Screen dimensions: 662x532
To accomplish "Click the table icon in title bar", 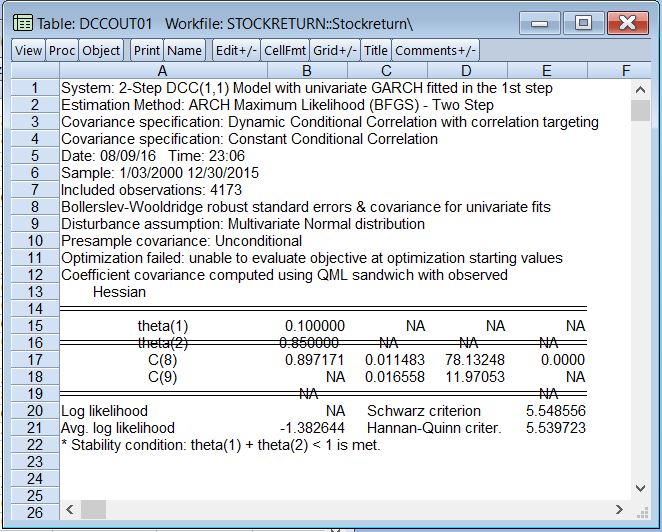I will pos(22,21).
